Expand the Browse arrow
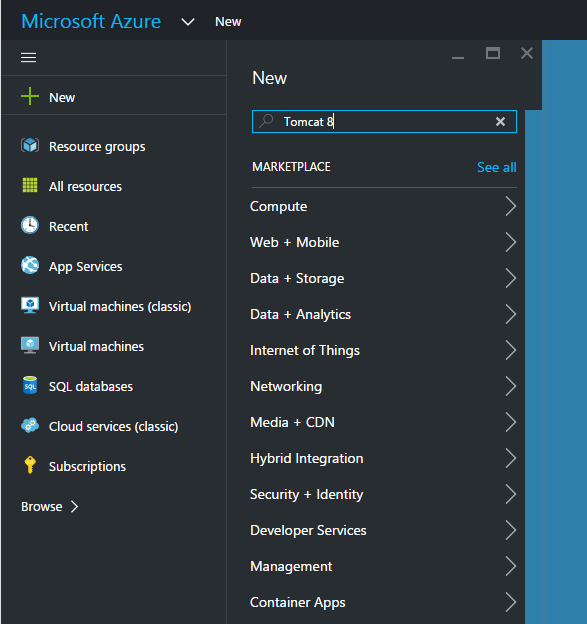The image size is (587, 624). coord(74,507)
